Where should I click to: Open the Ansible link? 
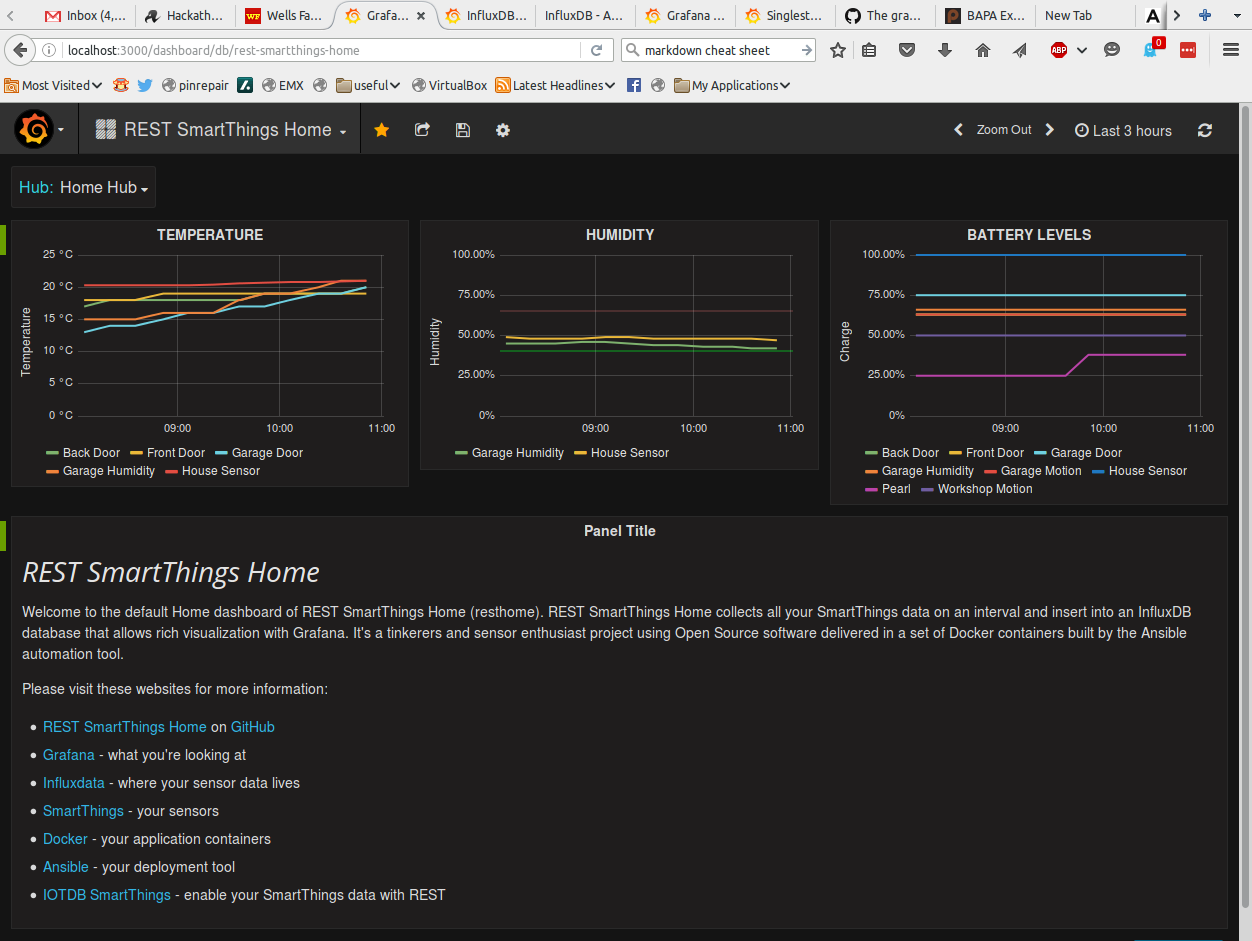[66, 867]
